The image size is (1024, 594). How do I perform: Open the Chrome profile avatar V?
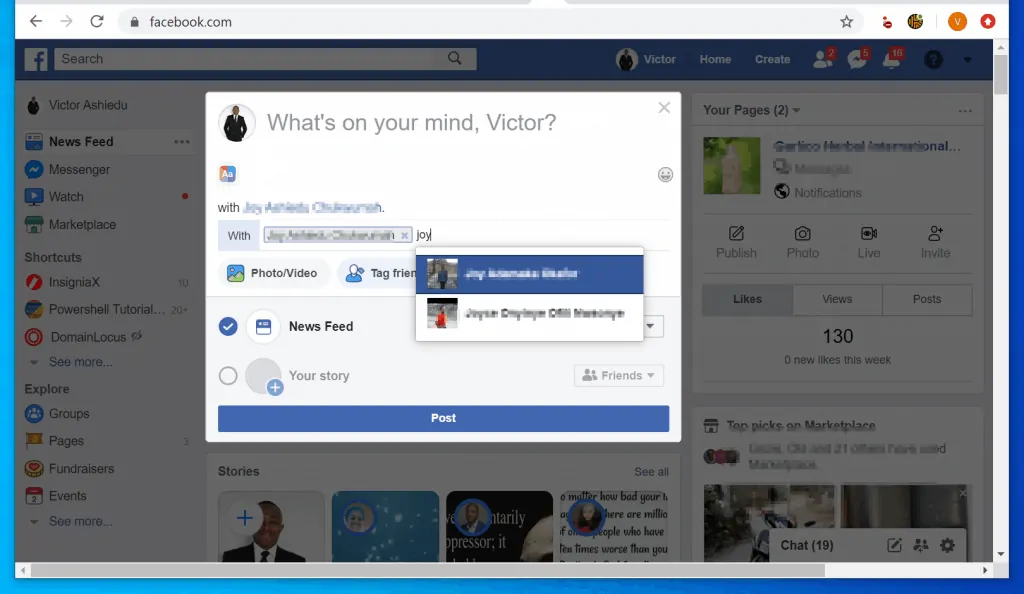[957, 22]
